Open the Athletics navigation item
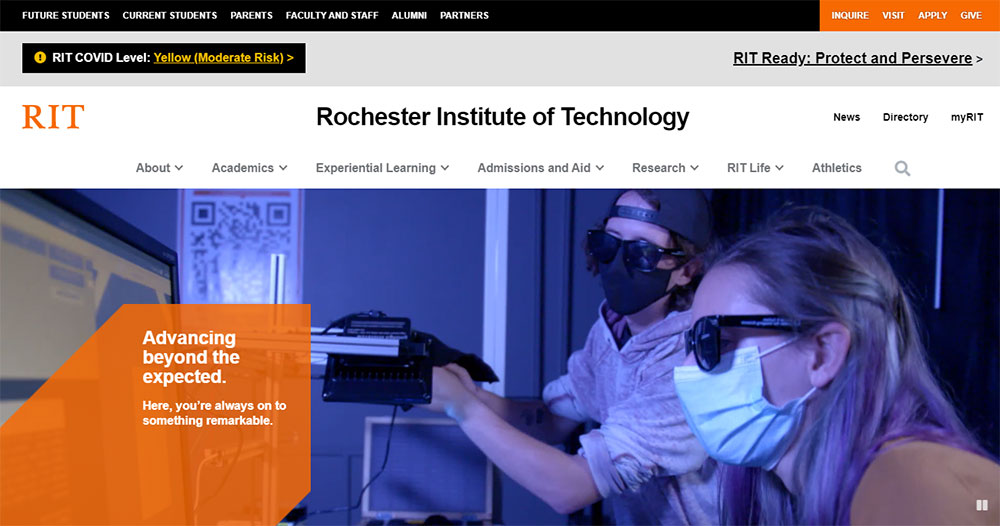1000x526 pixels. click(836, 168)
